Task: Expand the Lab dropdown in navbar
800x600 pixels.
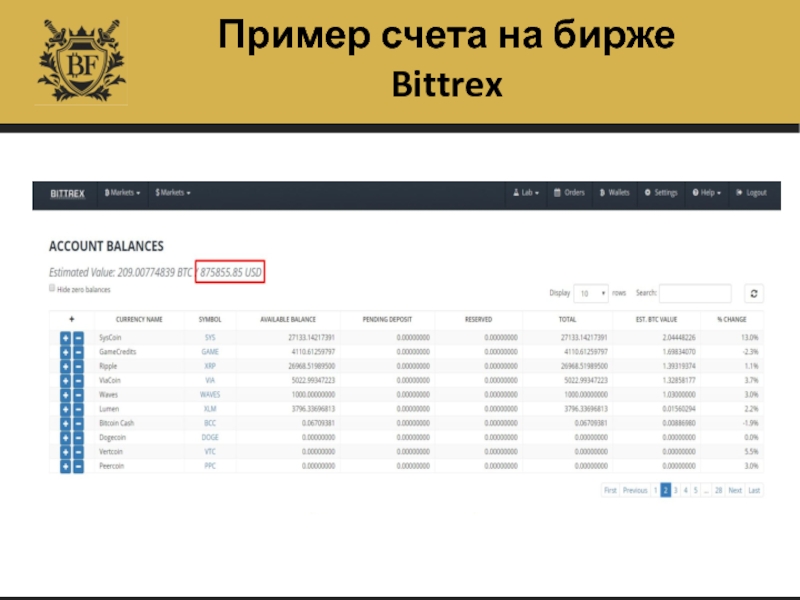Action: pyautogui.click(x=526, y=193)
